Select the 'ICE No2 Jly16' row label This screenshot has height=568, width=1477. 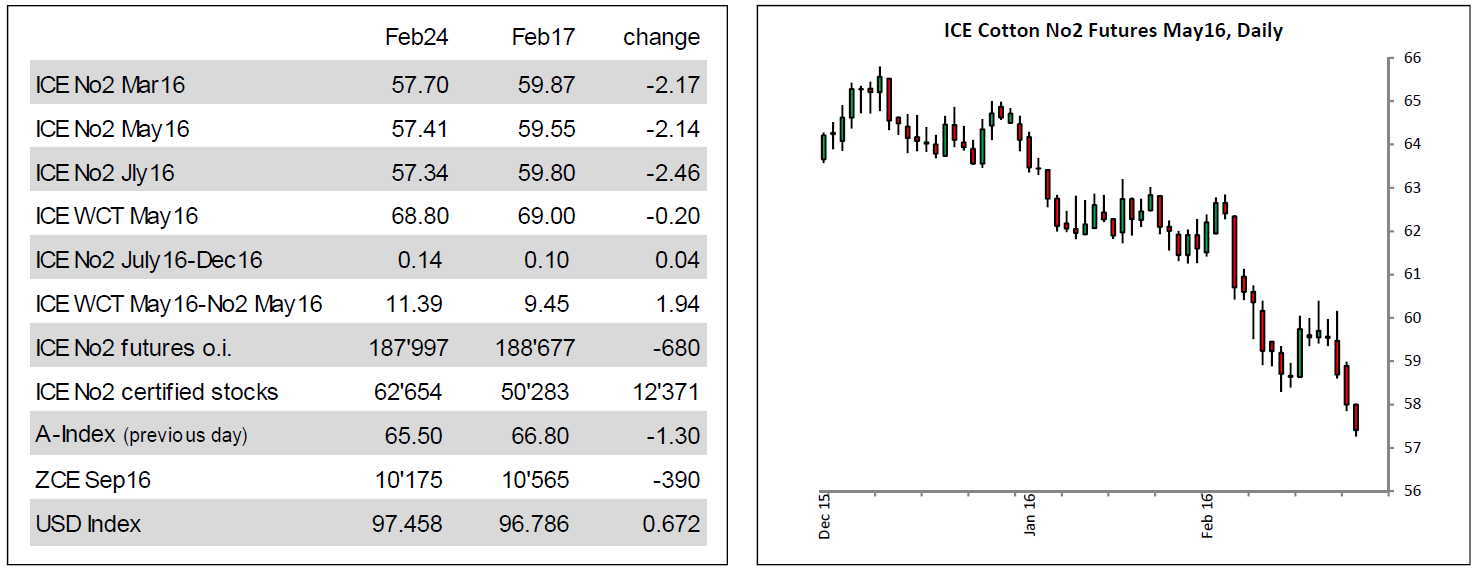click(105, 173)
